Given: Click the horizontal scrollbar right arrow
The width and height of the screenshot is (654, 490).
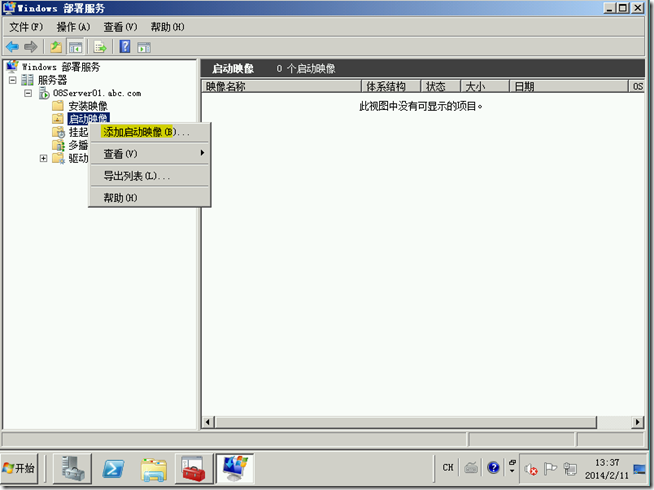Looking at the screenshot, I should tap(637, 422).
